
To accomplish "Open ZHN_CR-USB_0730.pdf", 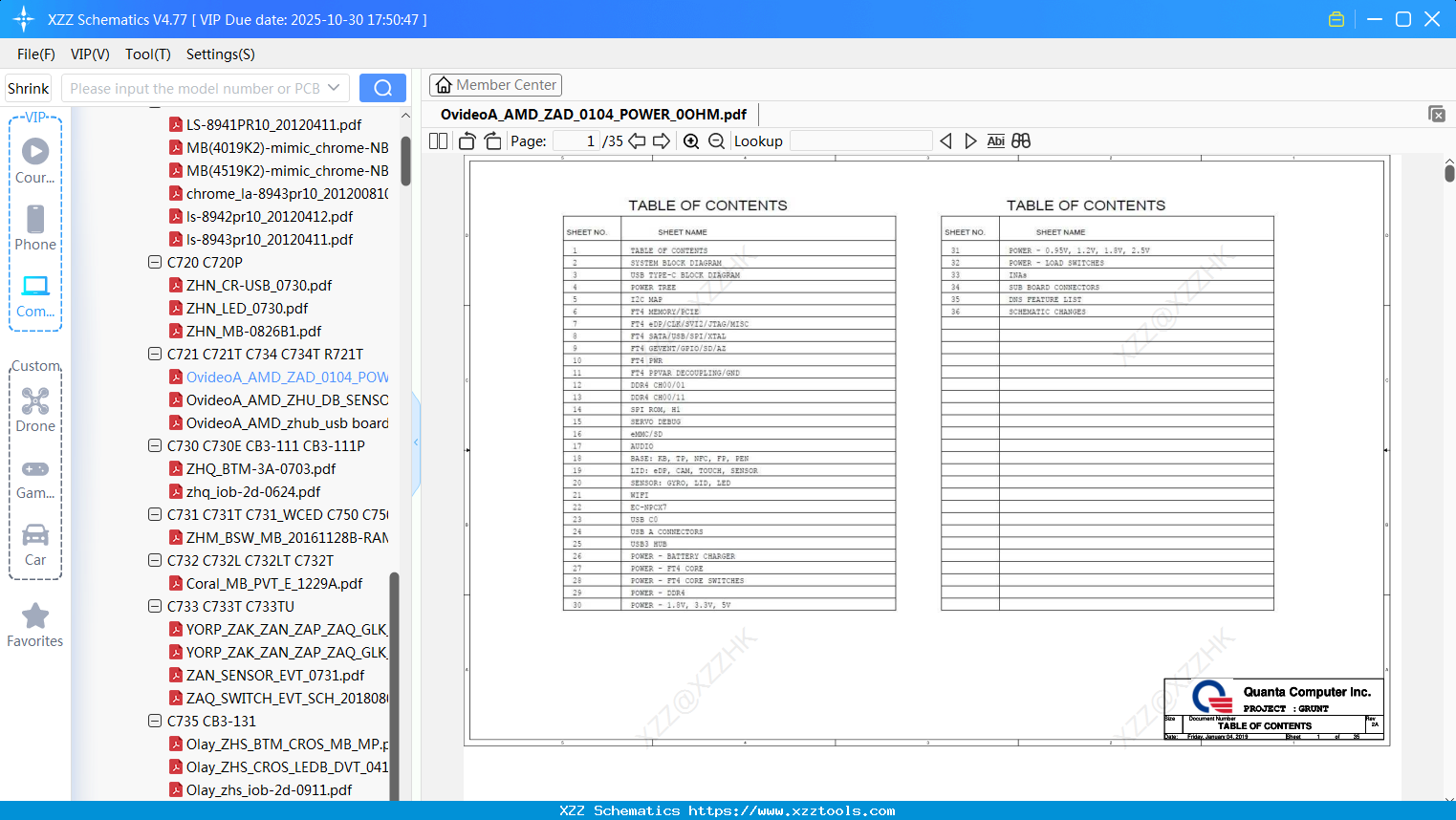I will coord(259,285).
